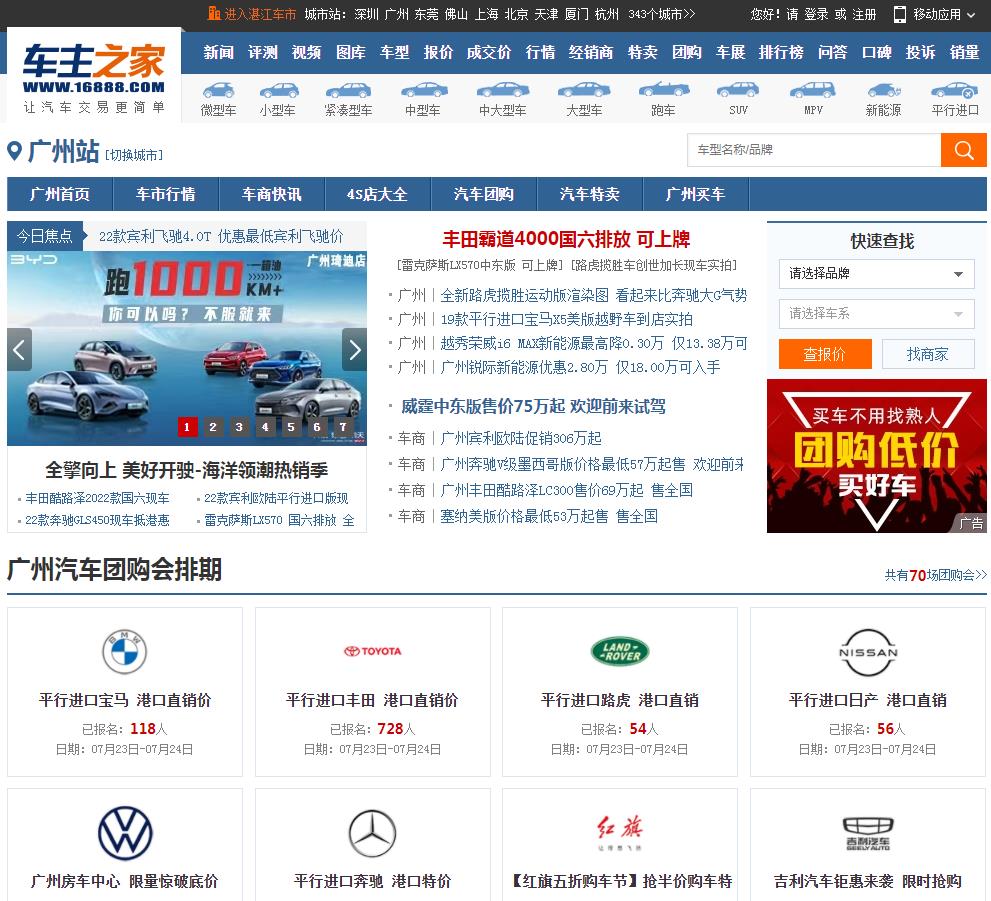Click the Land Rover logo
Screen dimensions: 991x901
tap(620, 651)
